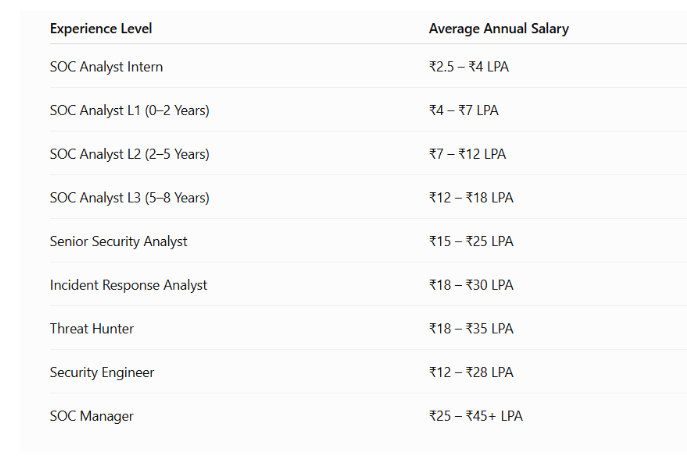
Task: Select SOC Analyst L2 (2–5 Years) entry
Action: (129, 154)
